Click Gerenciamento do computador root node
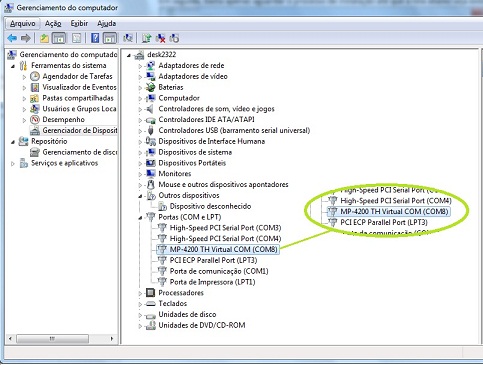 [x=68, y=54]
